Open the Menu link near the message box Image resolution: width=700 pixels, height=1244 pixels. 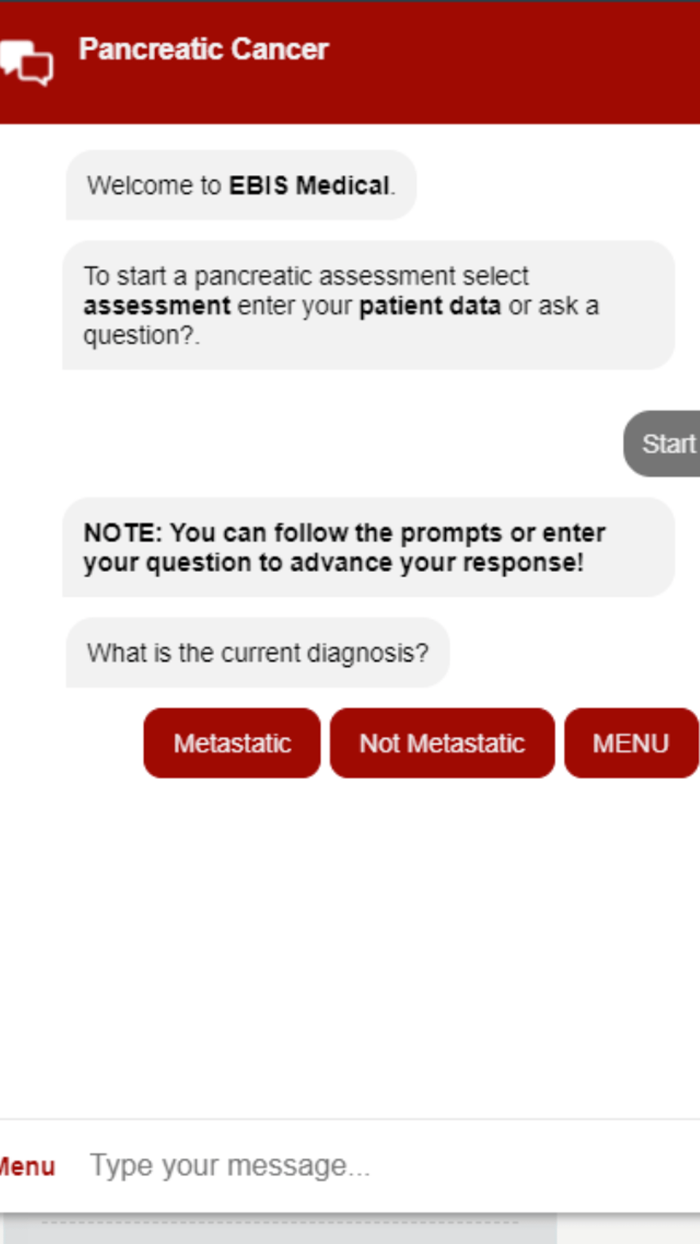27,1166
